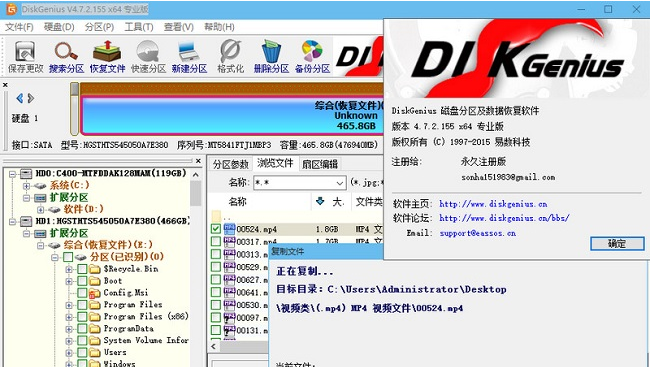Screen dimensions: 651x367
Task: Select the 综合(恢复文件) partition bar in disk map
Action: pyautogui.click(x=232, y=115)
